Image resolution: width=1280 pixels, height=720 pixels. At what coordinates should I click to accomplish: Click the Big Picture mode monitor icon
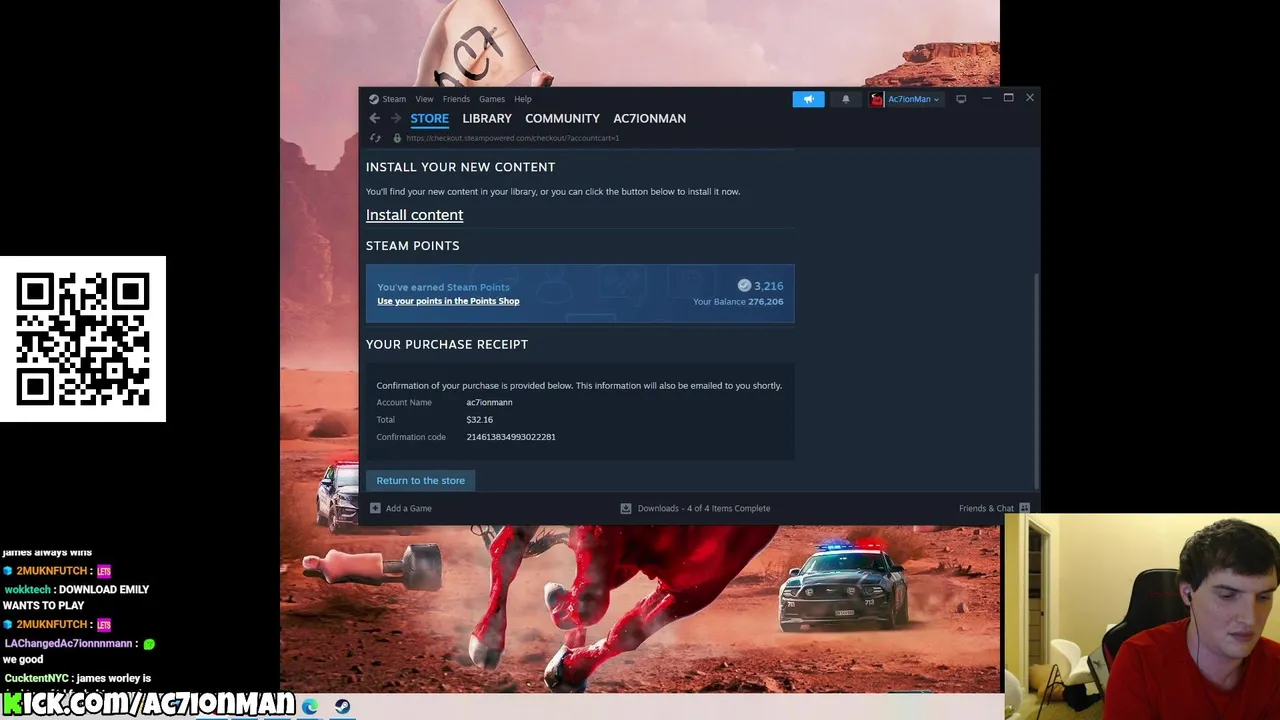pos(961,99)
